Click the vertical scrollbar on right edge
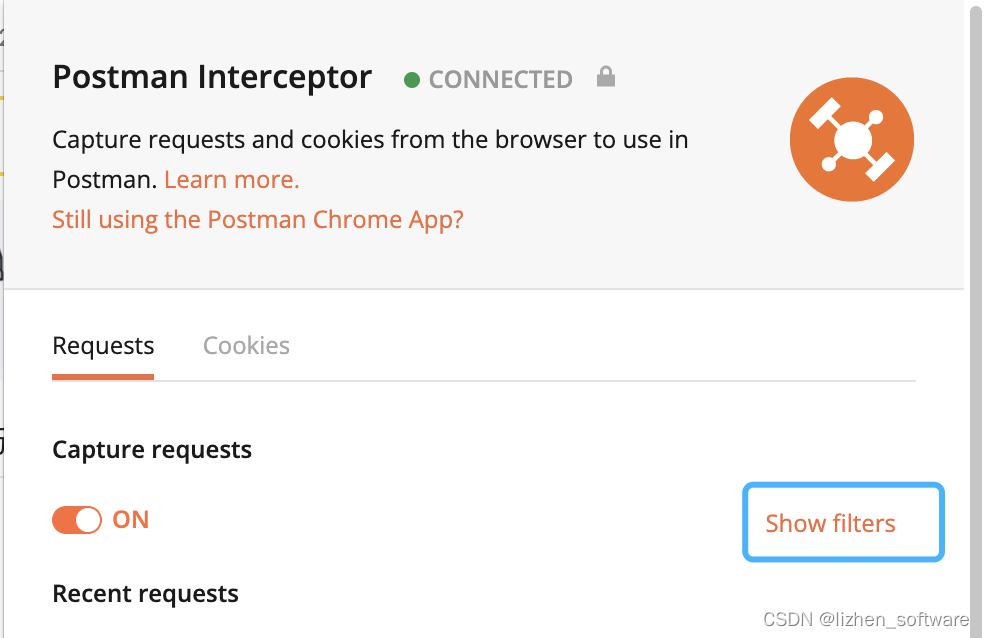984x638 pixels. 975,319
